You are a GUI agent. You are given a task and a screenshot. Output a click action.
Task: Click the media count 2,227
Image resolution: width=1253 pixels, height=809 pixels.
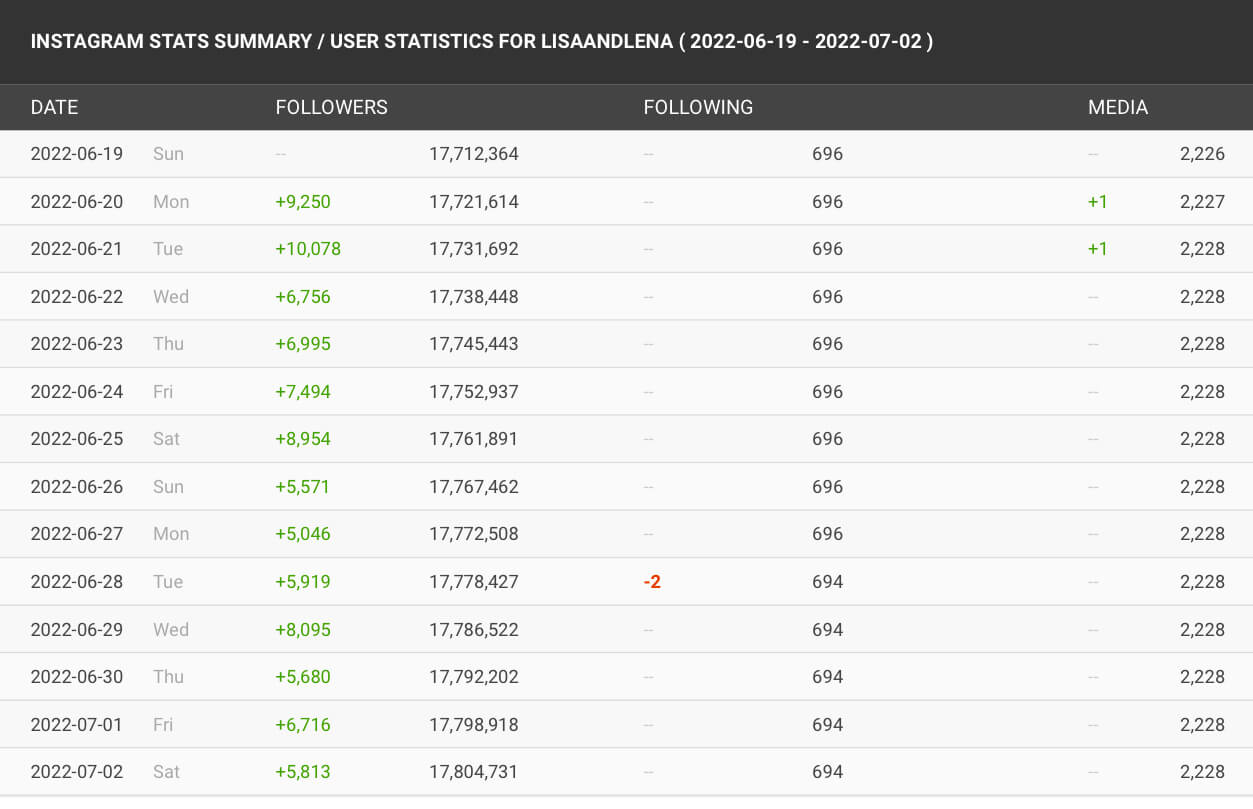coord(1202,202)
